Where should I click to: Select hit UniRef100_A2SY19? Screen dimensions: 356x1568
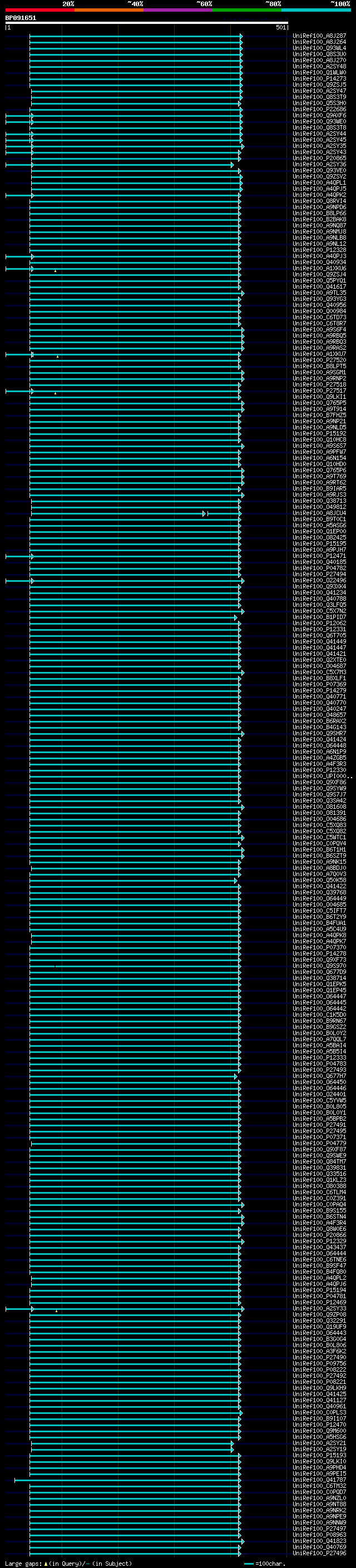pyautogui.click(x=319, y=1450)
